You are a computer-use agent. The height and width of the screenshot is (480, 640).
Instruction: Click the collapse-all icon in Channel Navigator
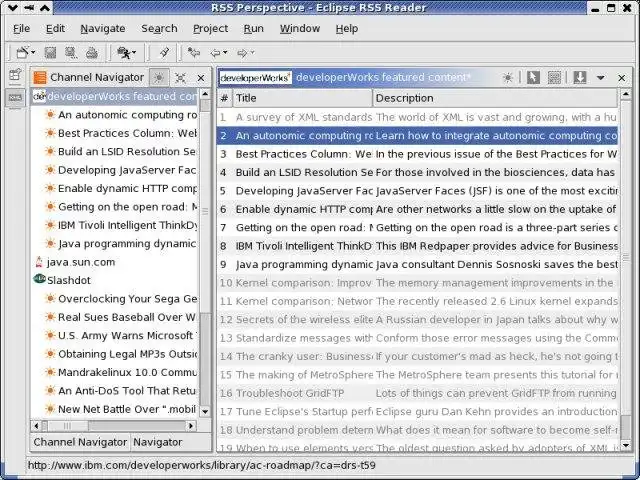point(180,78)
